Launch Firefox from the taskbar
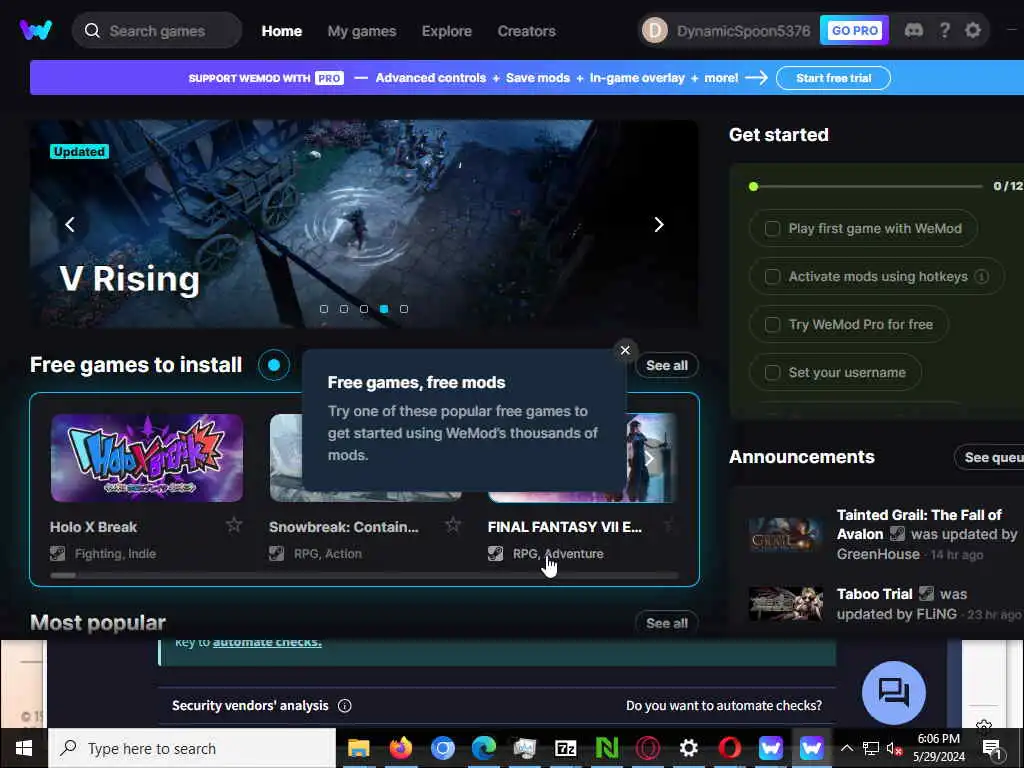Screen dimensions: 1024x768 click(400, 748)
